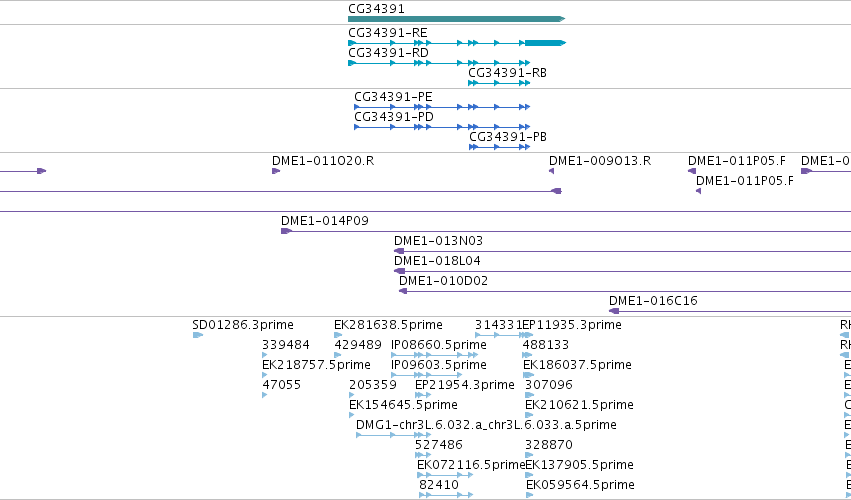The image size is (851, 500).
Task: Click the 488133 label
Action: pos(545,345)
